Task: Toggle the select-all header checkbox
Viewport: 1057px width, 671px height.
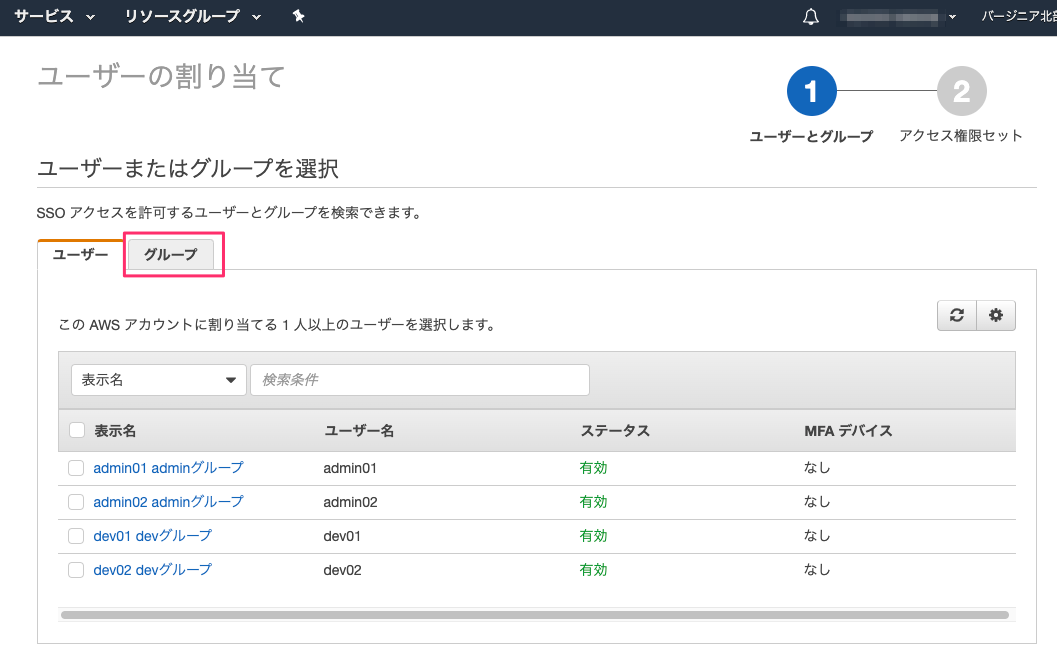Action: pos(77,430)
